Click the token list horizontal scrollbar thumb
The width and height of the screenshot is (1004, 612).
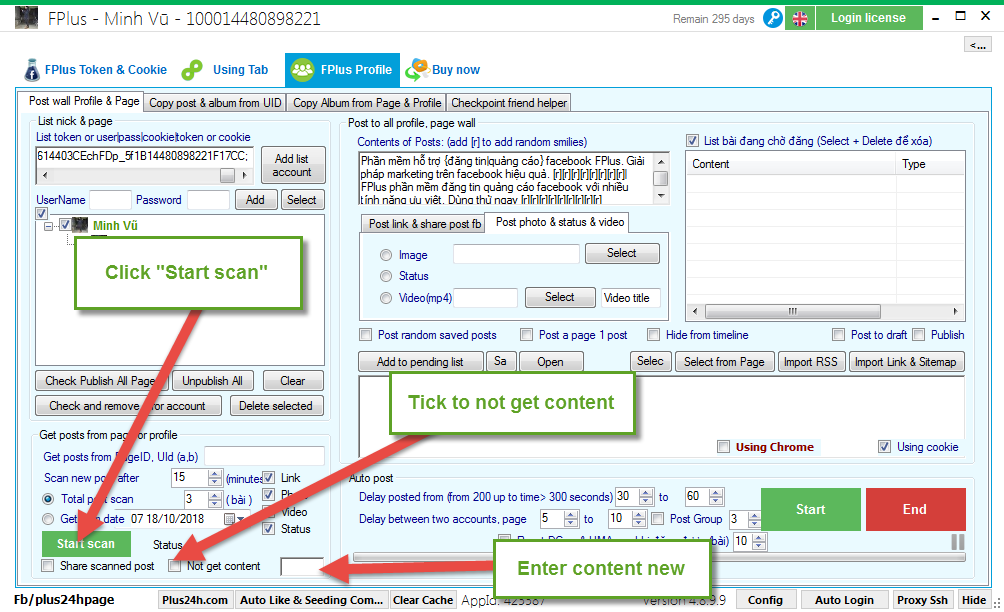[x=227, y=175]
